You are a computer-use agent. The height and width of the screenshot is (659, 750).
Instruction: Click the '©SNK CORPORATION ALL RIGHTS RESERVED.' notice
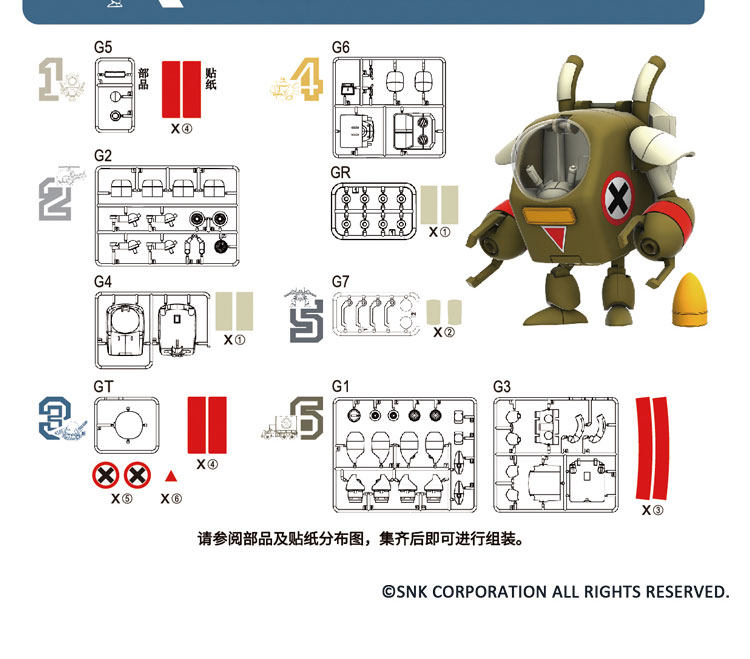555,592
